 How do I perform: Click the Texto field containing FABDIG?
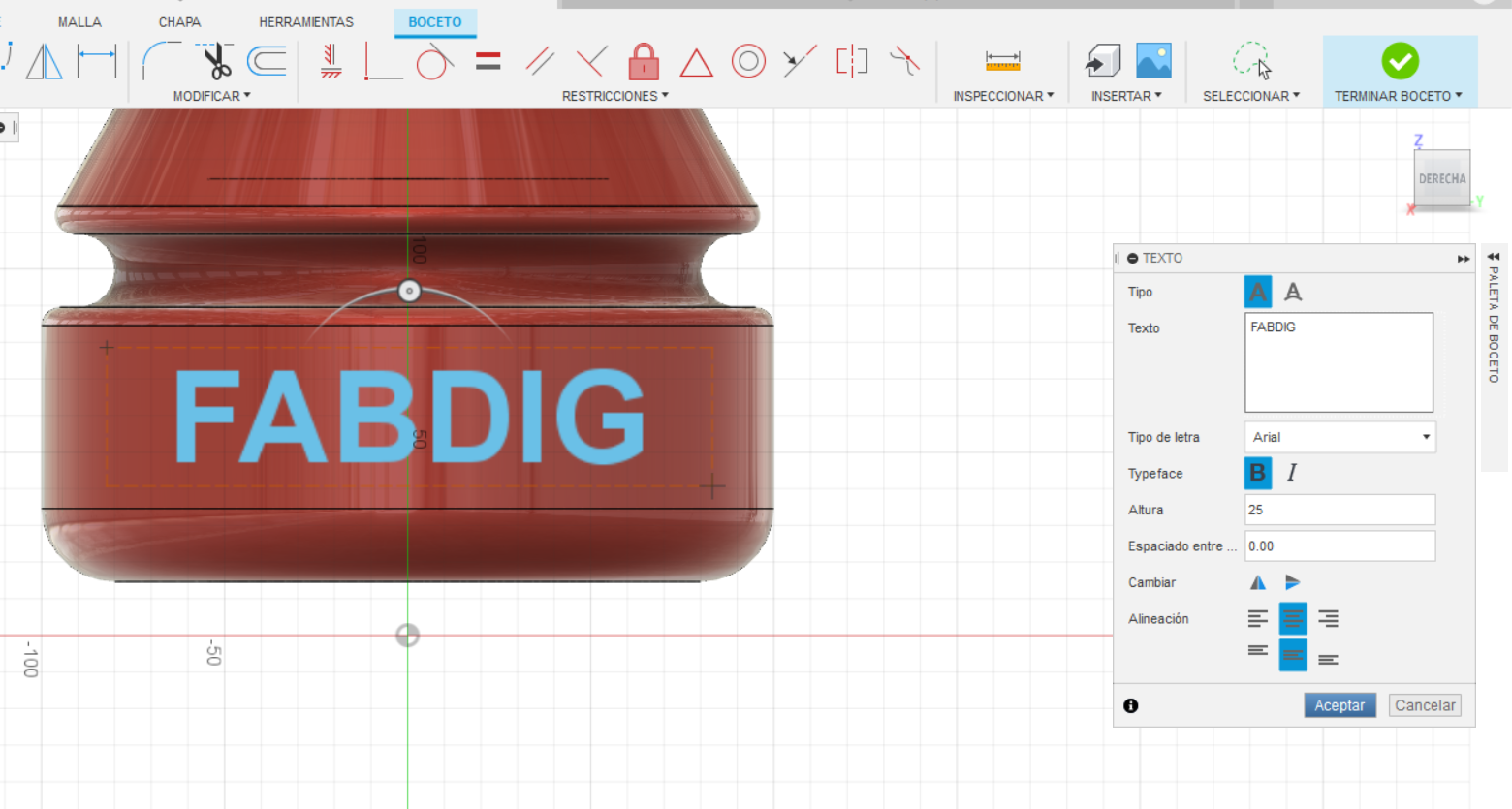1339,362
